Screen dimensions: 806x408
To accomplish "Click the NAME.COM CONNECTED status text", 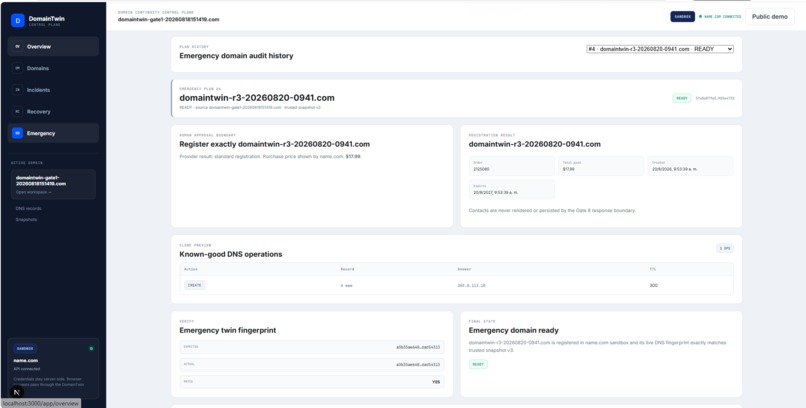I will pos(722,16).
